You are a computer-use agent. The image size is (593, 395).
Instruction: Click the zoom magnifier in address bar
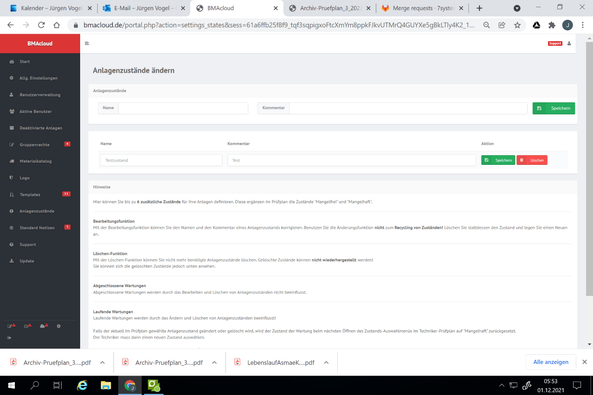[486, 25]
